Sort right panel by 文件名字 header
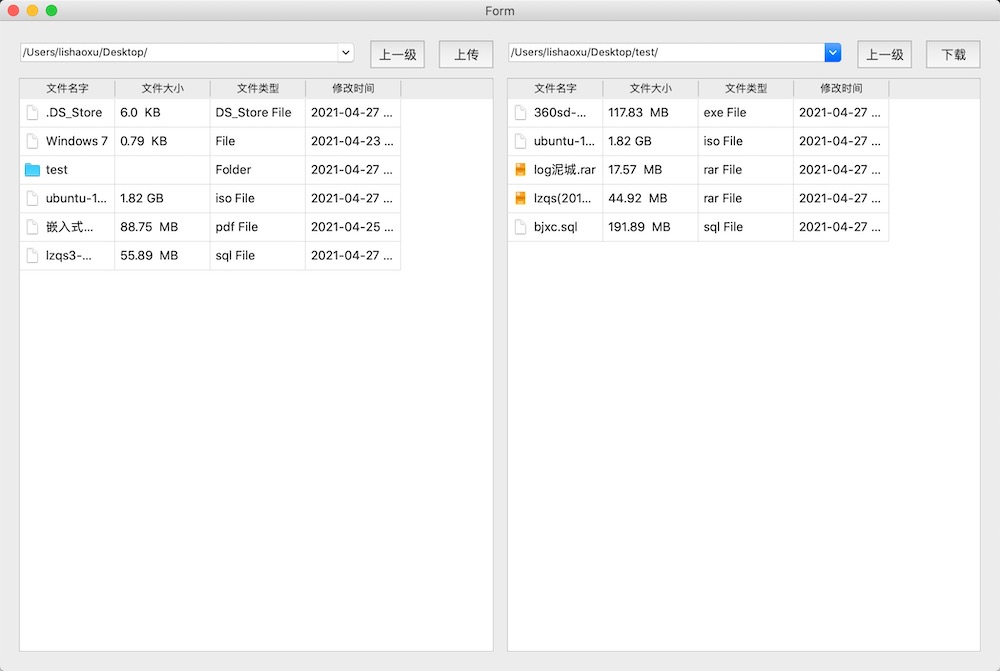 555,89
